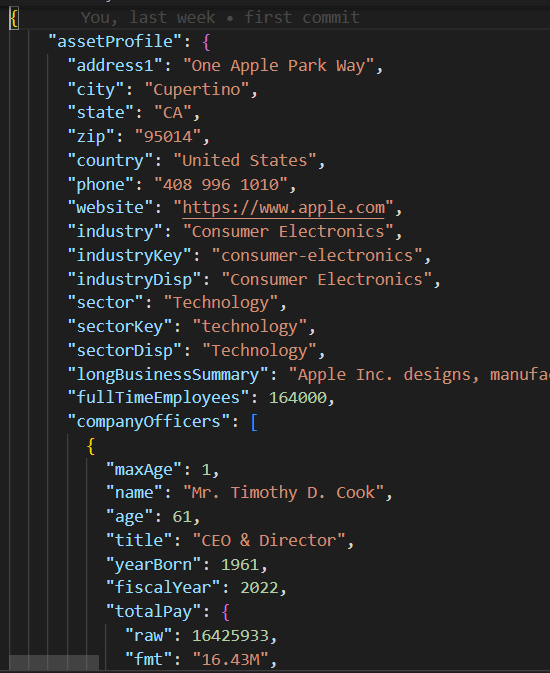Click the "408 996 1010" phone value

click(x=221, y=185)
